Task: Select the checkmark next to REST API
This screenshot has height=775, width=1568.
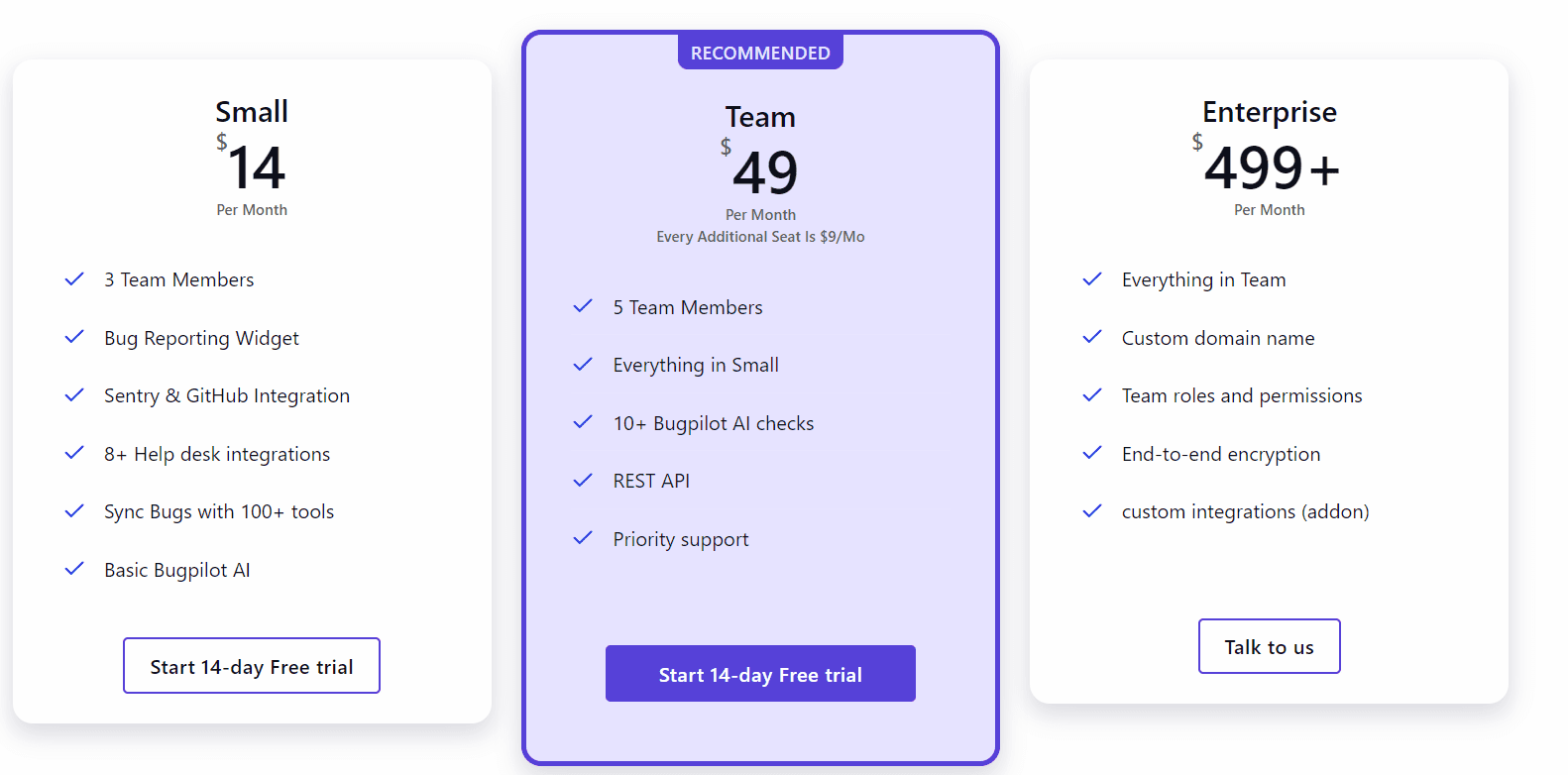Action: tap(583, 480)
